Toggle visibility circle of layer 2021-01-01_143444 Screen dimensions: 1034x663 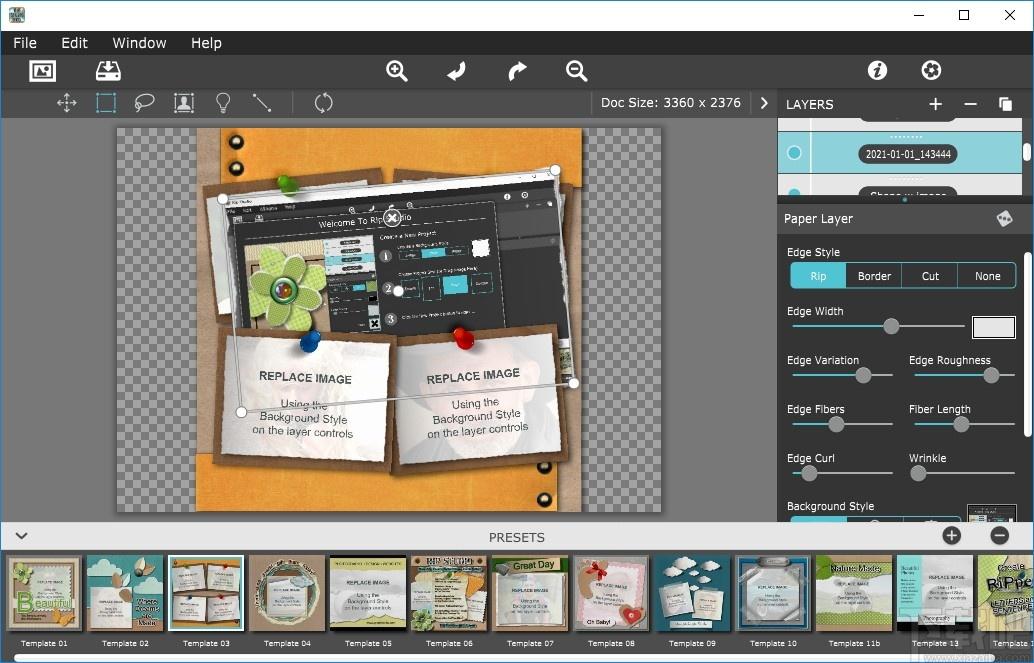tap(794, 153)
